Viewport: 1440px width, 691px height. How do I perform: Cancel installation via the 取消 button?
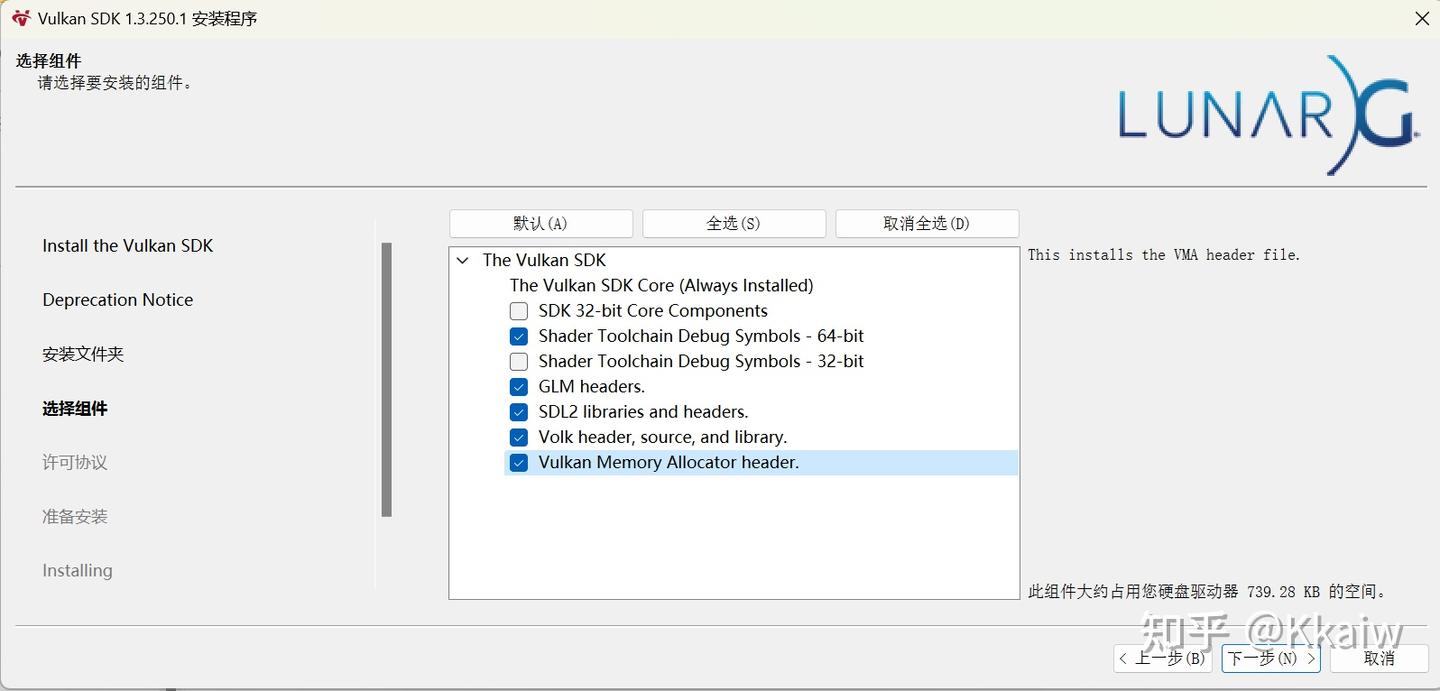1380,658
